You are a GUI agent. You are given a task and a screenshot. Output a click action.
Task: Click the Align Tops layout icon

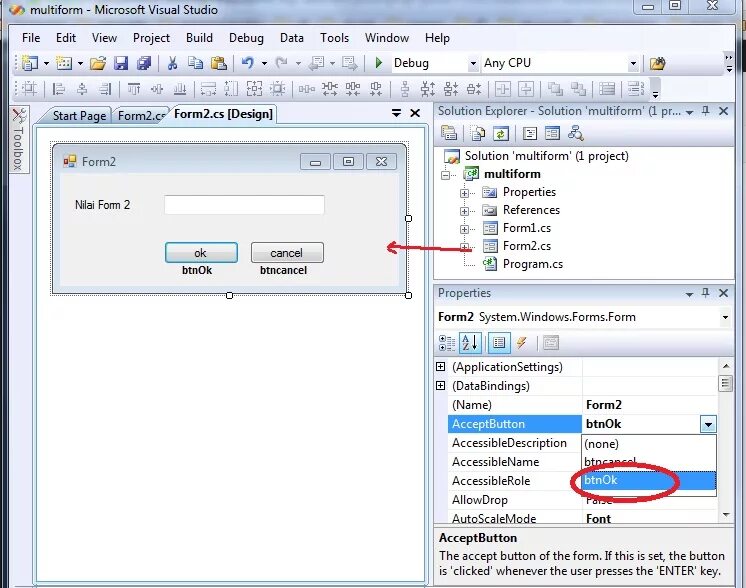pos(134,88)
